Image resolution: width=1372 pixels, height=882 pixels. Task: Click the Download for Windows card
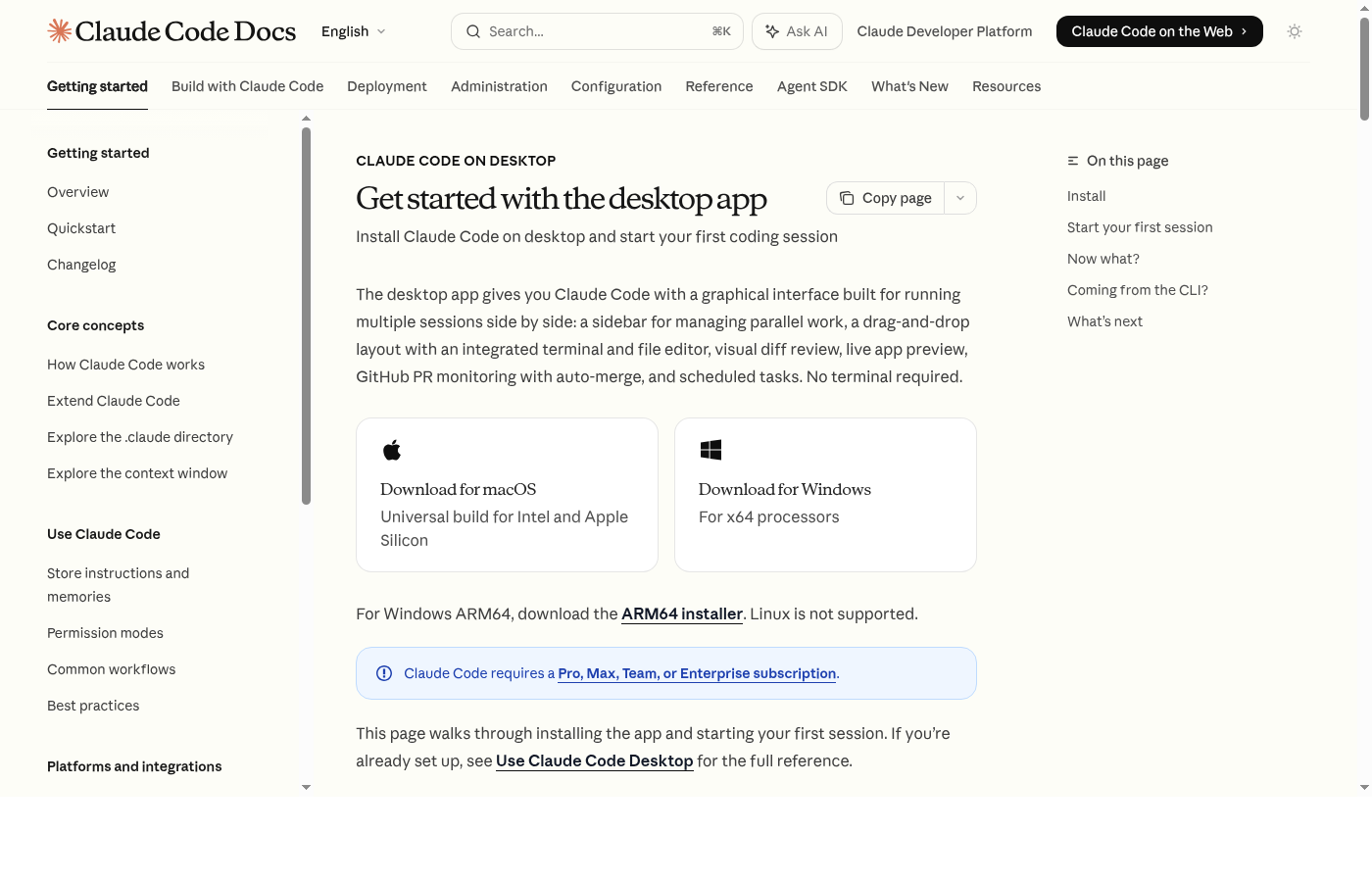825,495
